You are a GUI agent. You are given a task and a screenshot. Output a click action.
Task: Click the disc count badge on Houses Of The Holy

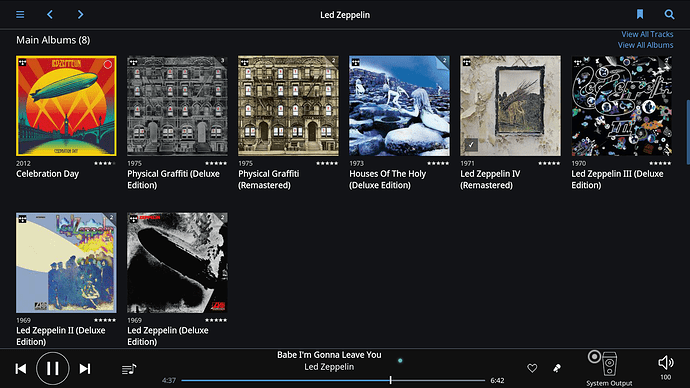click(x=445, y=60)
